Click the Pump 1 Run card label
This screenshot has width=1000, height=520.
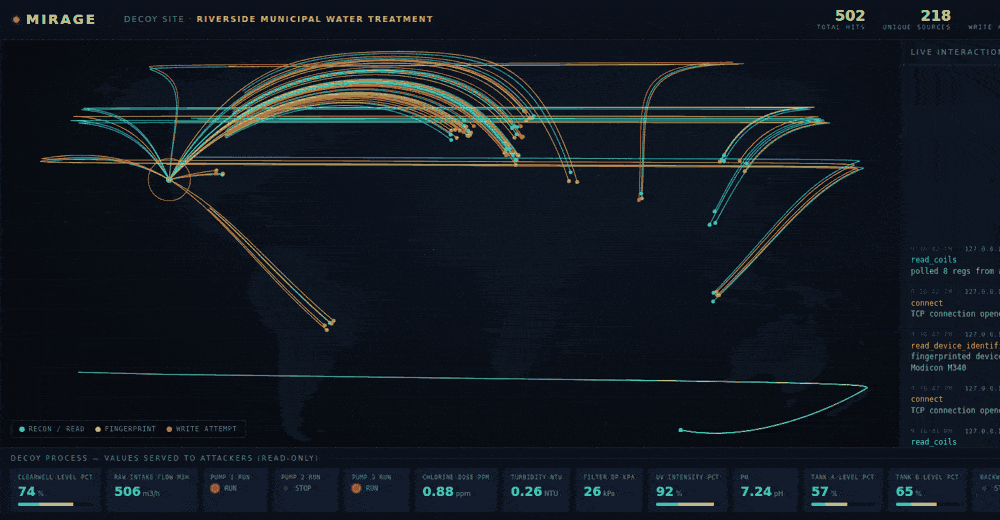[230, 477]
